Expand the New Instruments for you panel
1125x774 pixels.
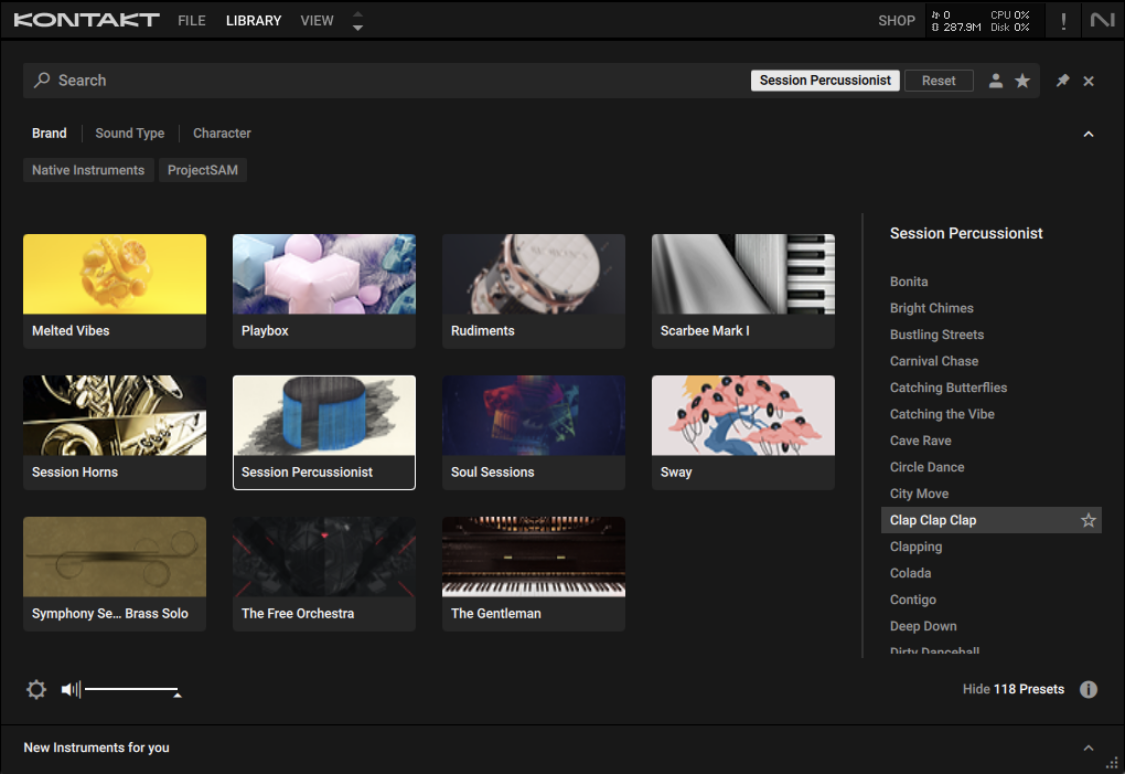pos(1089,748)
